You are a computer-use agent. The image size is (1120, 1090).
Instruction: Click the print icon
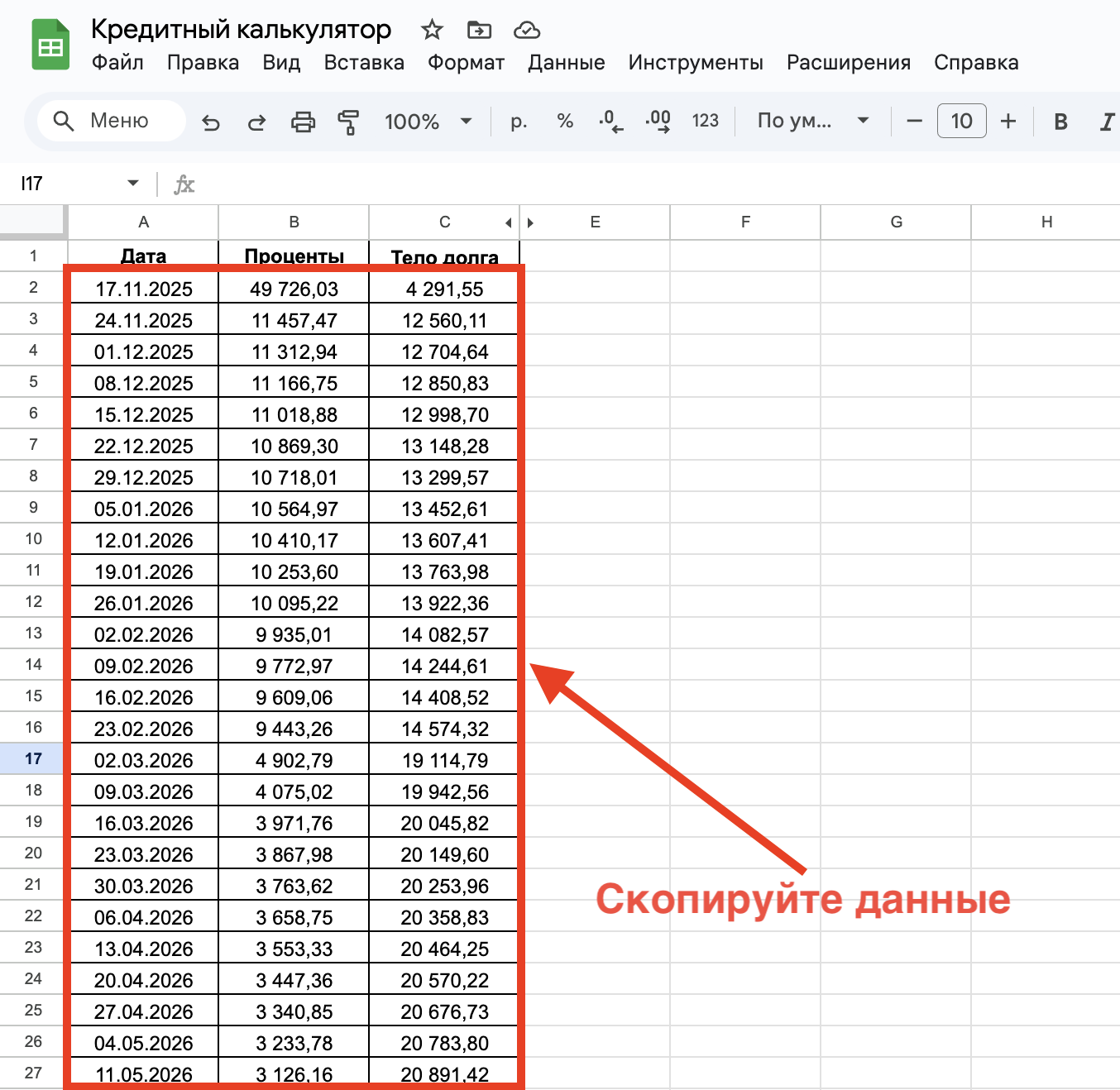303,122
